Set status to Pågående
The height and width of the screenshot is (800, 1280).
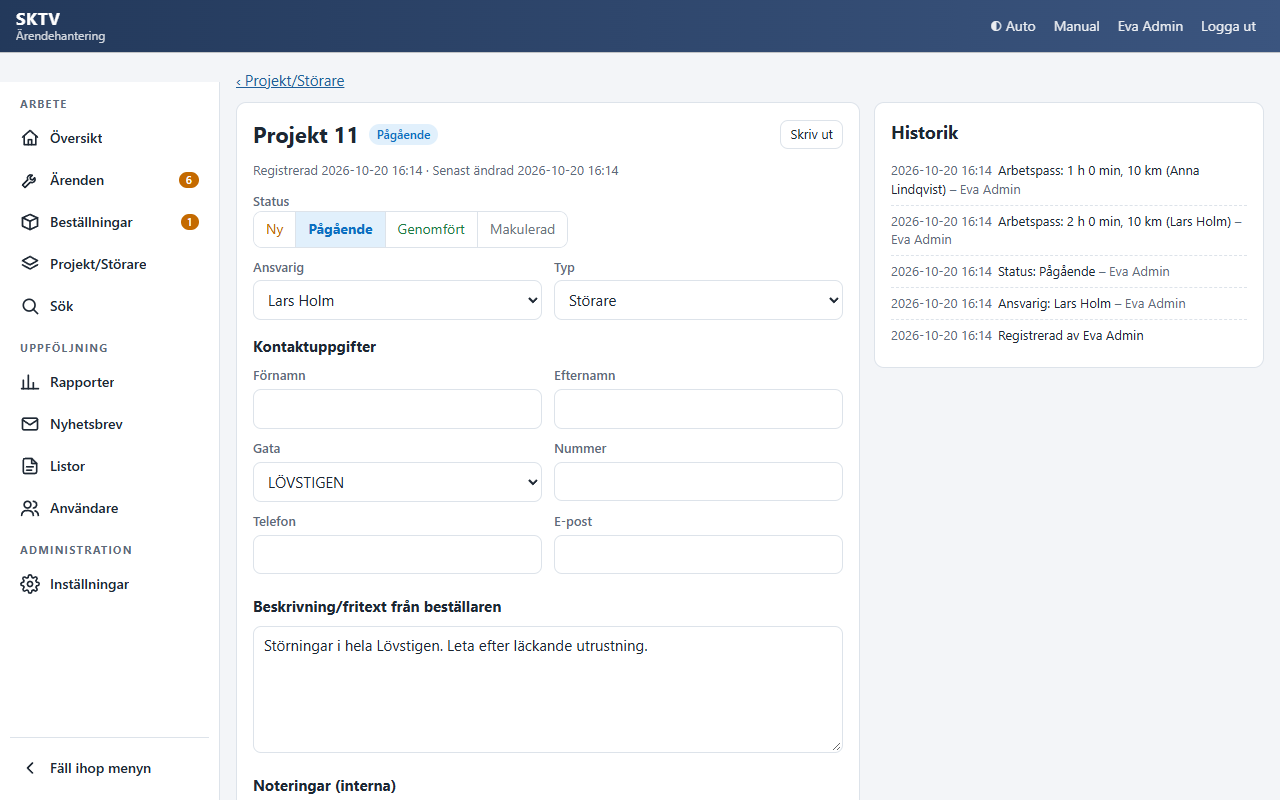click(340, 229)
